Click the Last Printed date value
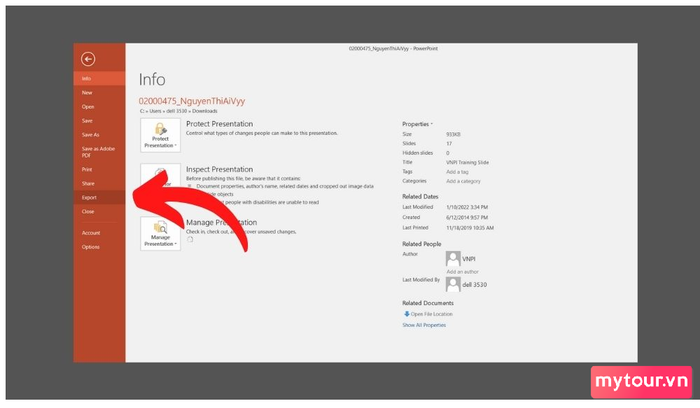This screenshot has height=408, width=700. 470,228
